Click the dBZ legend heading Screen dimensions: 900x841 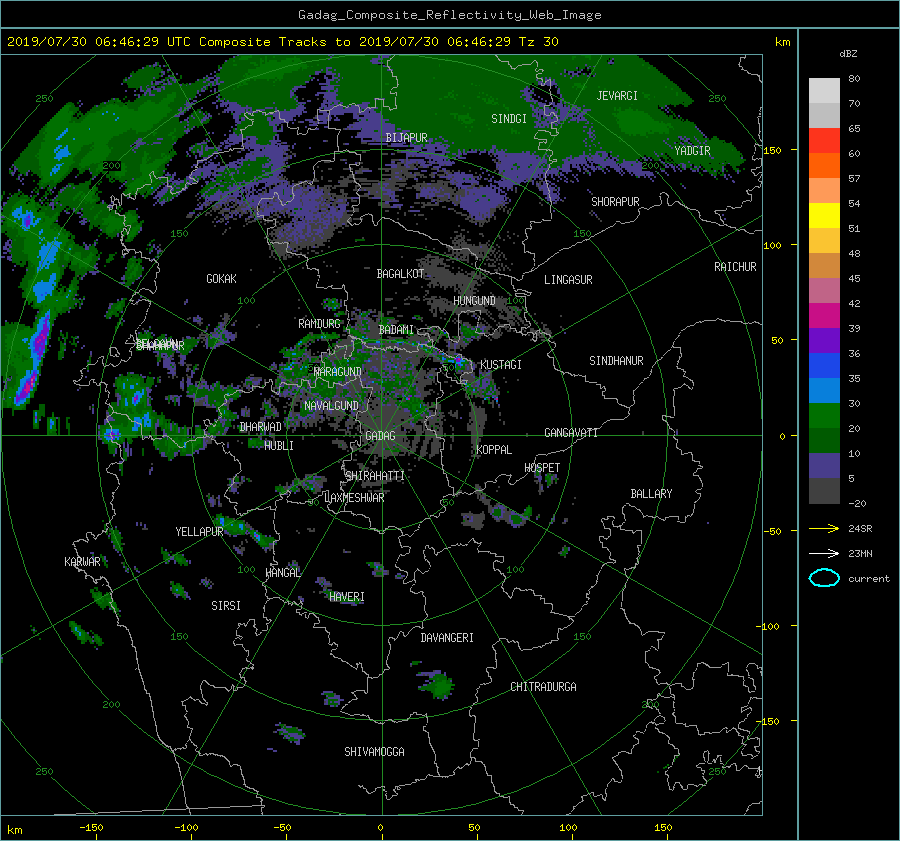point(848,54)
